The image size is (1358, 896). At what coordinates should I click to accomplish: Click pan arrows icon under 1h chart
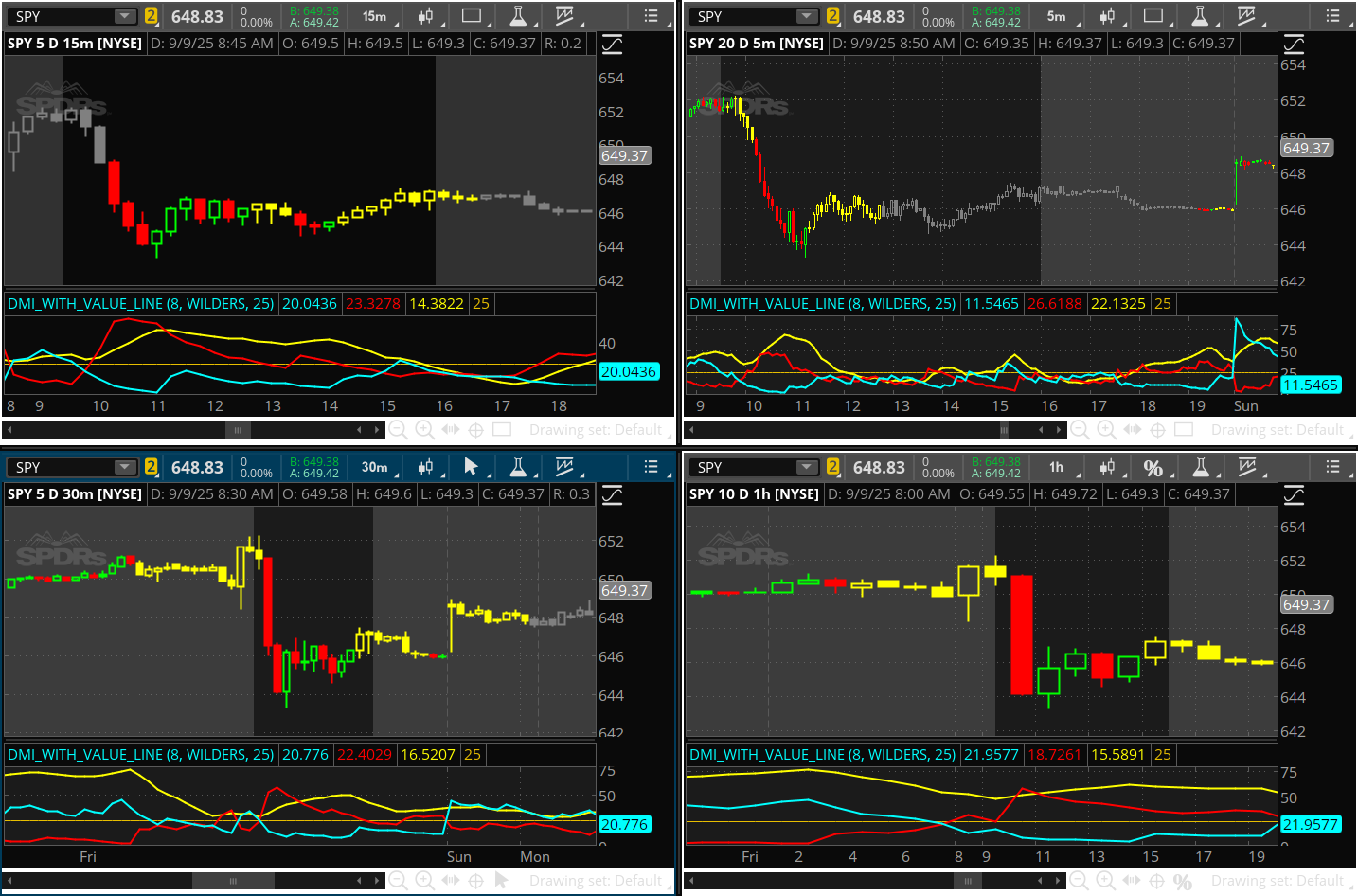1132,881
